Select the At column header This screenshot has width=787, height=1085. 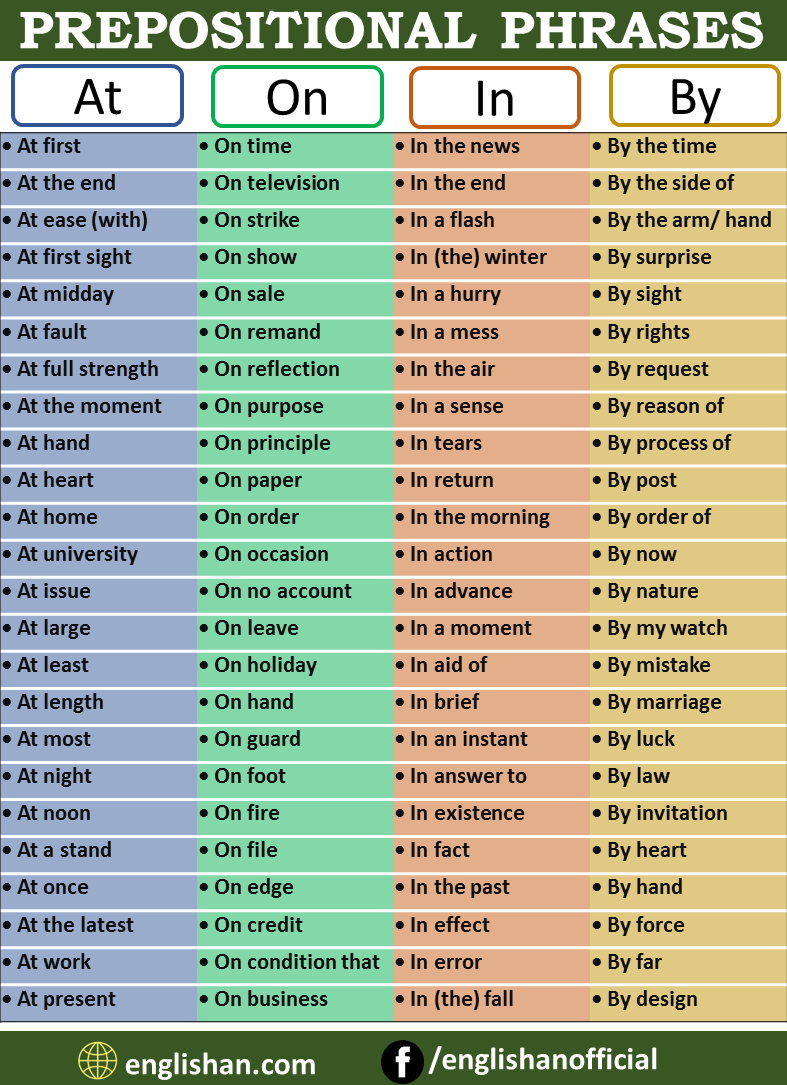(x=98, y=96)
